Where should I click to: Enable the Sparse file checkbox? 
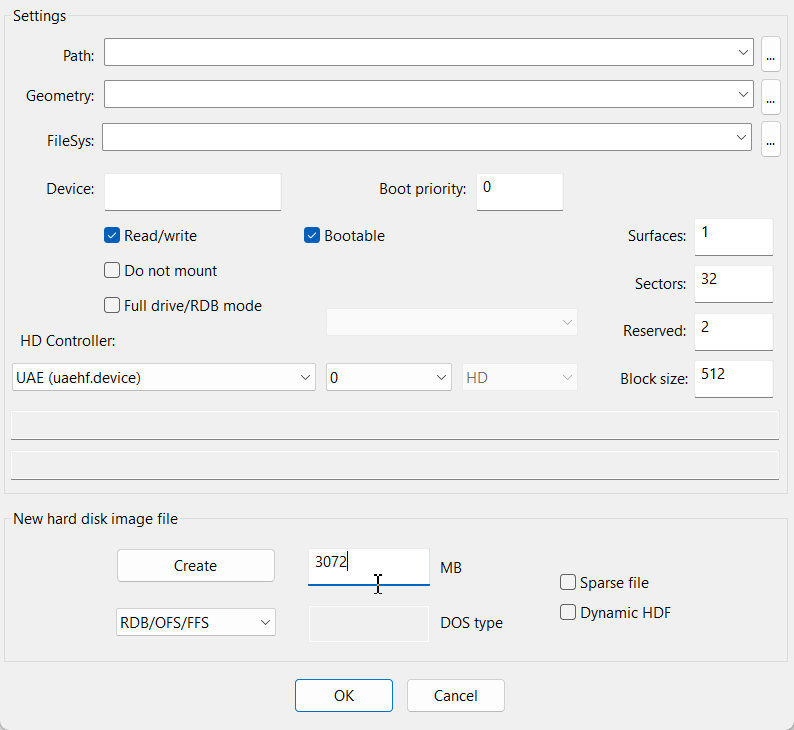[x=568, y=582]
